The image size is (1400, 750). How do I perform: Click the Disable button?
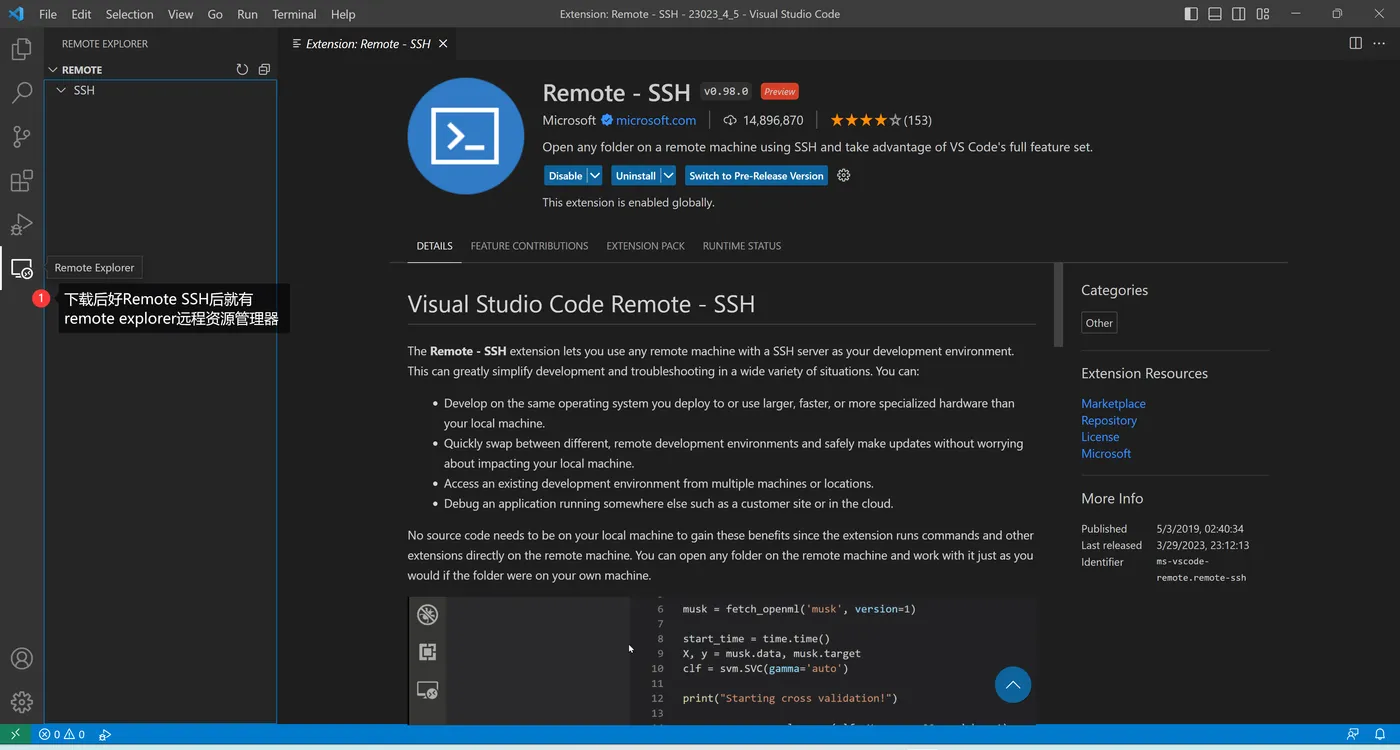pos(565,175)
